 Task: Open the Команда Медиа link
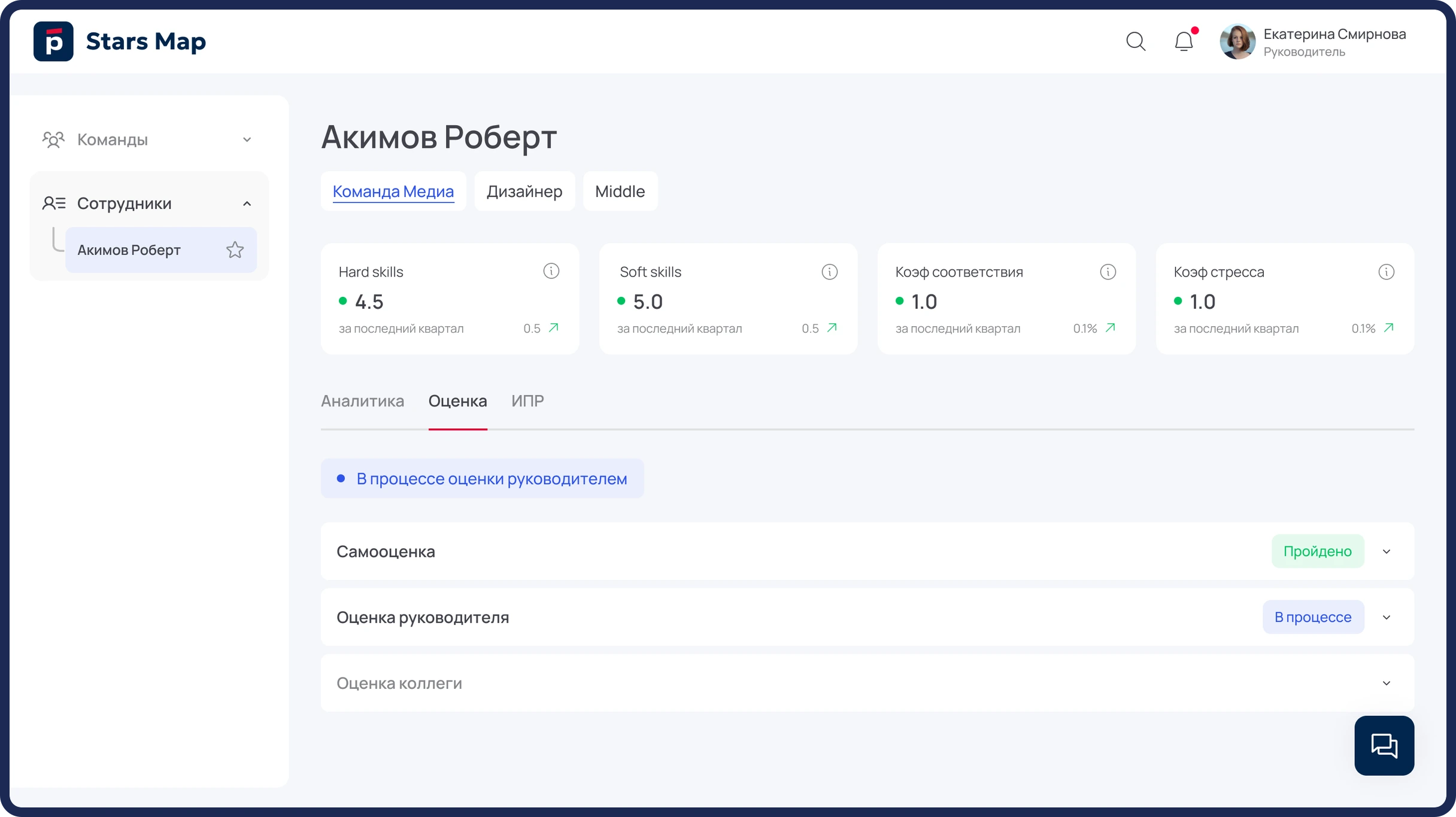tap(393, 192)
